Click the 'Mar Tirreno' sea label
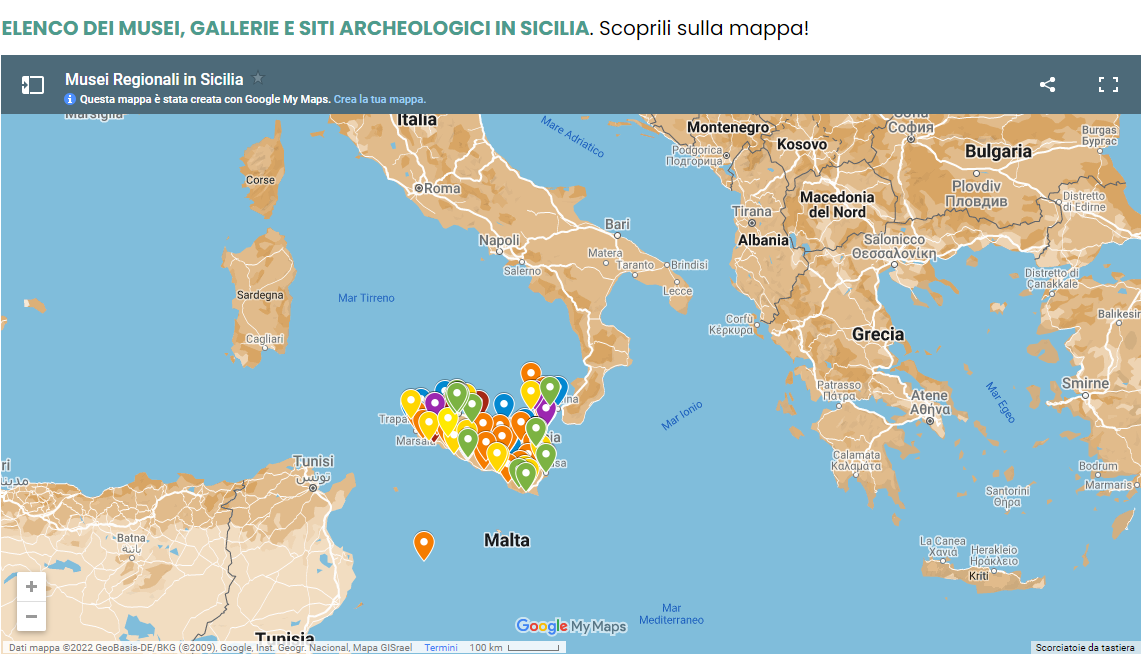Viewport: 1141px width, 654px height. [366, 298]
